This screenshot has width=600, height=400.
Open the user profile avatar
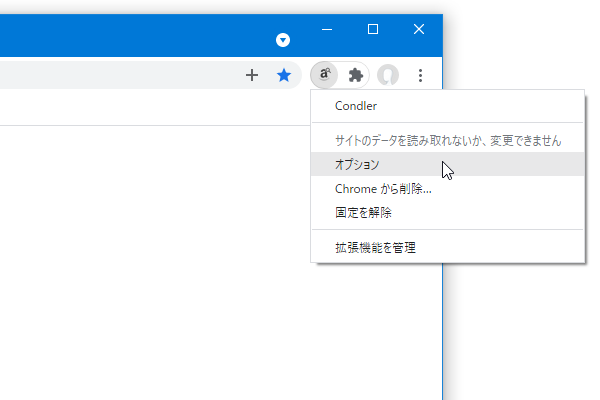pos(388,75)
